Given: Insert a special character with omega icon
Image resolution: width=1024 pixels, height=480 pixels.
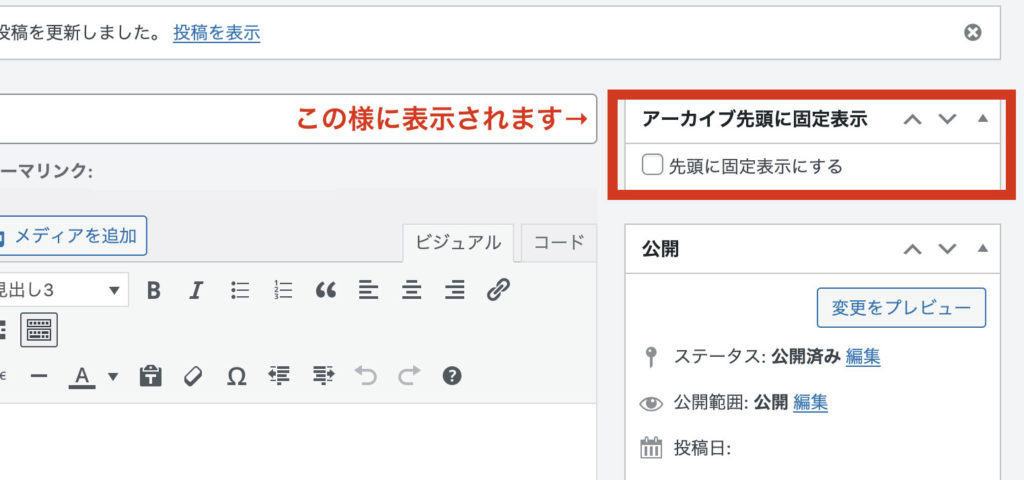Looking at the screenshot, I should click(x=236, y=376).
